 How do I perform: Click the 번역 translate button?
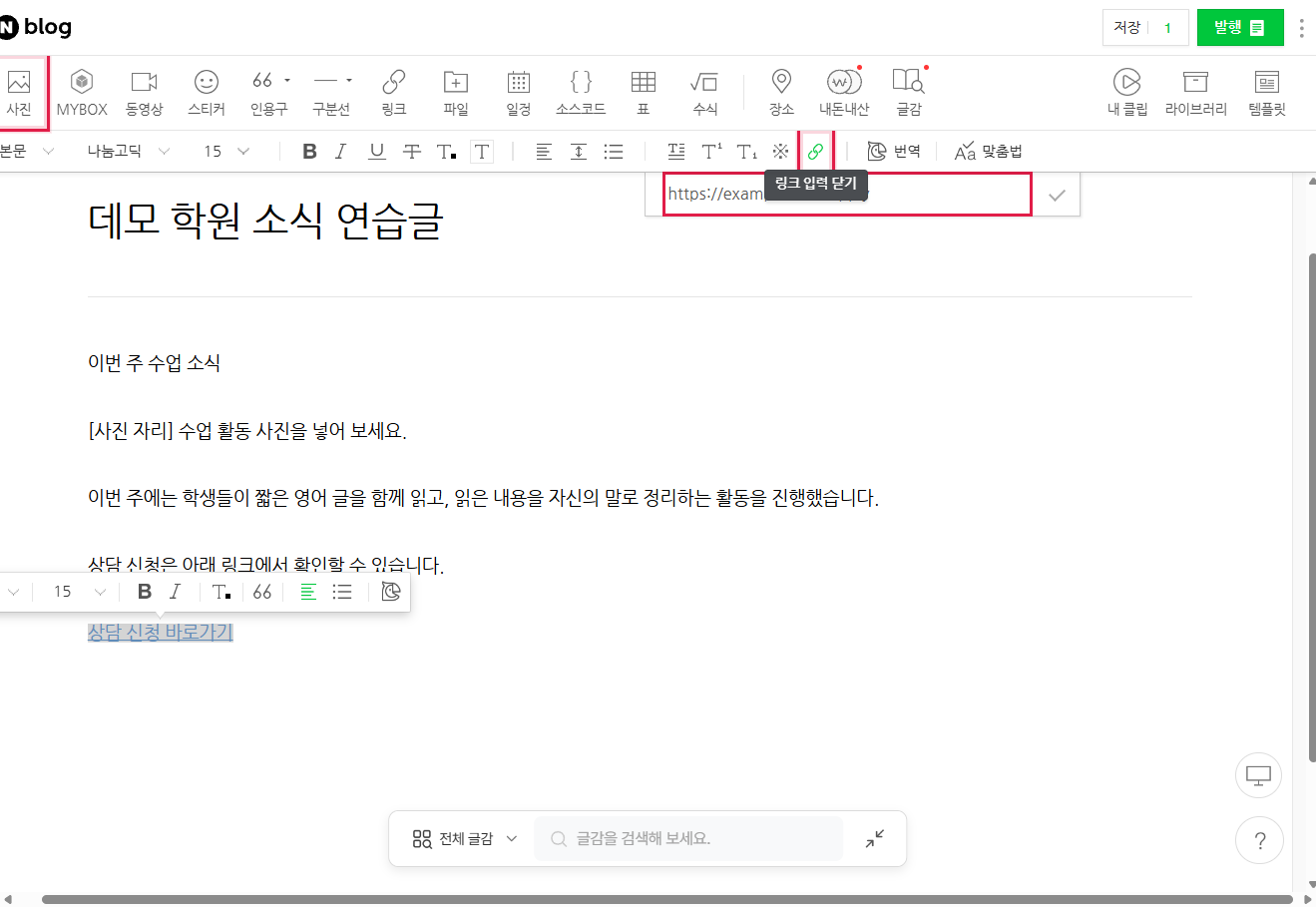point(894,151)
